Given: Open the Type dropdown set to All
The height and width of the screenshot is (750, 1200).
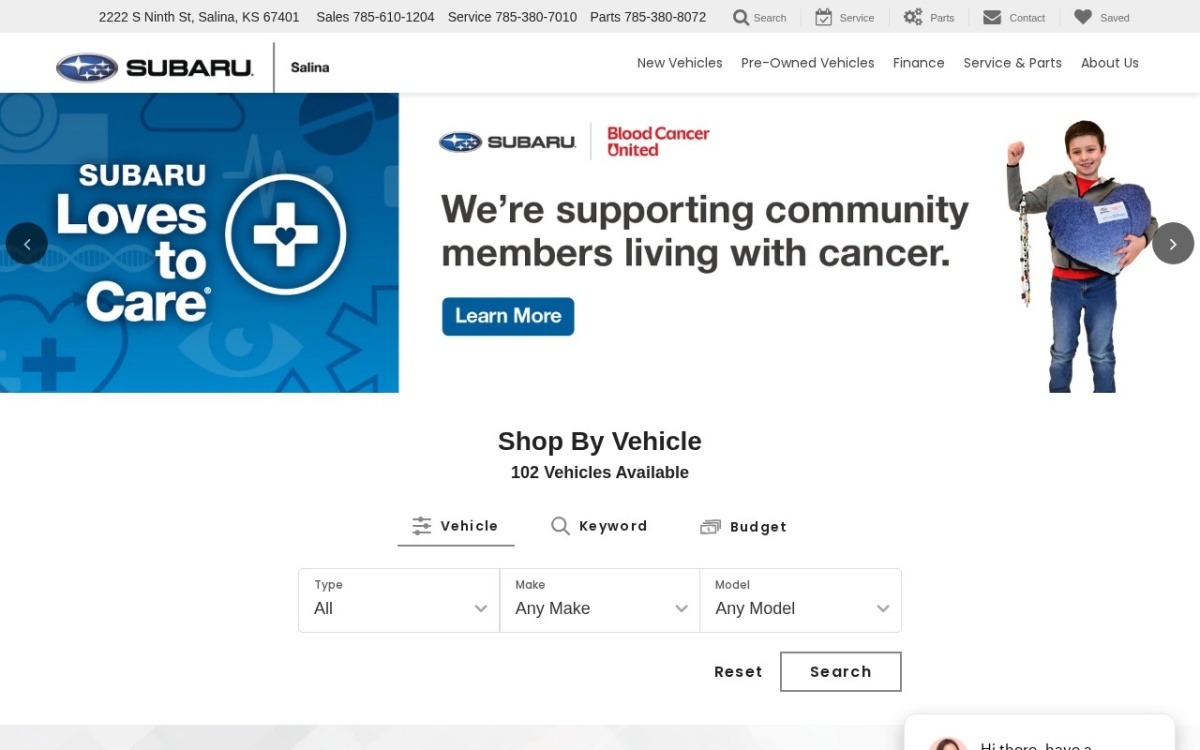Looking at the screenshot, I should [x=399, y=600].
